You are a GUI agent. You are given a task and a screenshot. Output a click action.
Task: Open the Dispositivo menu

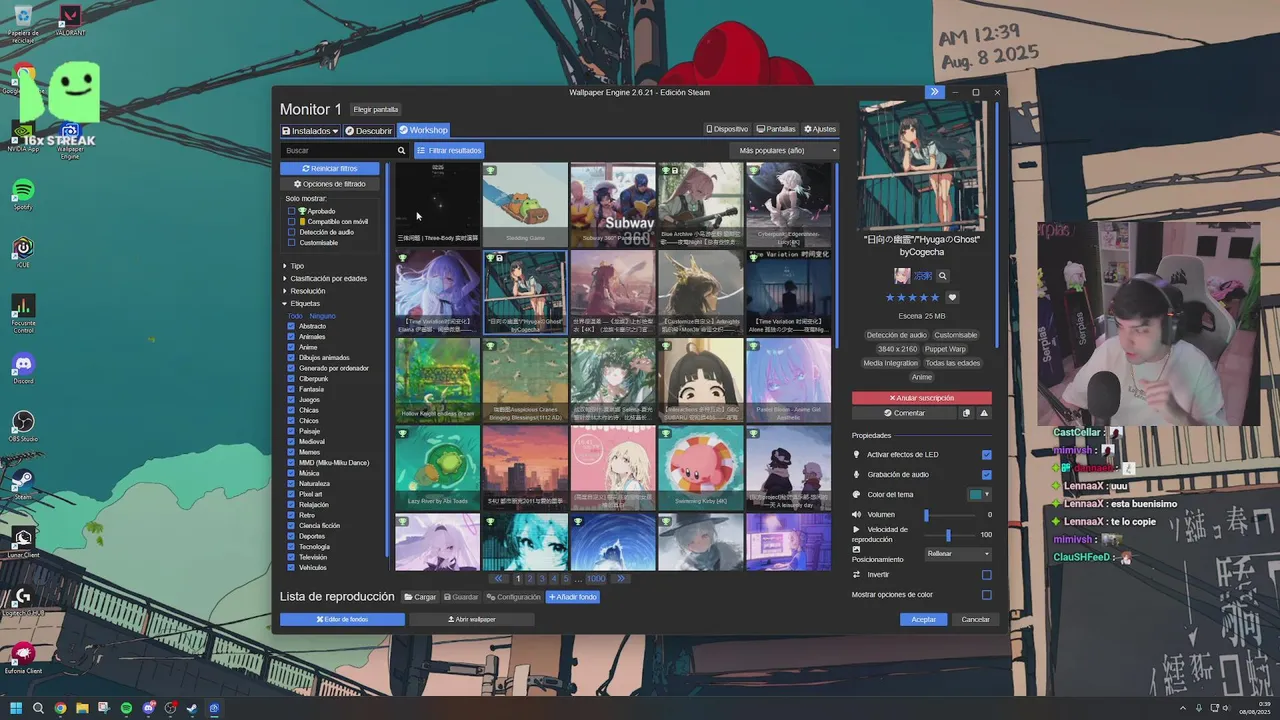[x=727, y=129]
